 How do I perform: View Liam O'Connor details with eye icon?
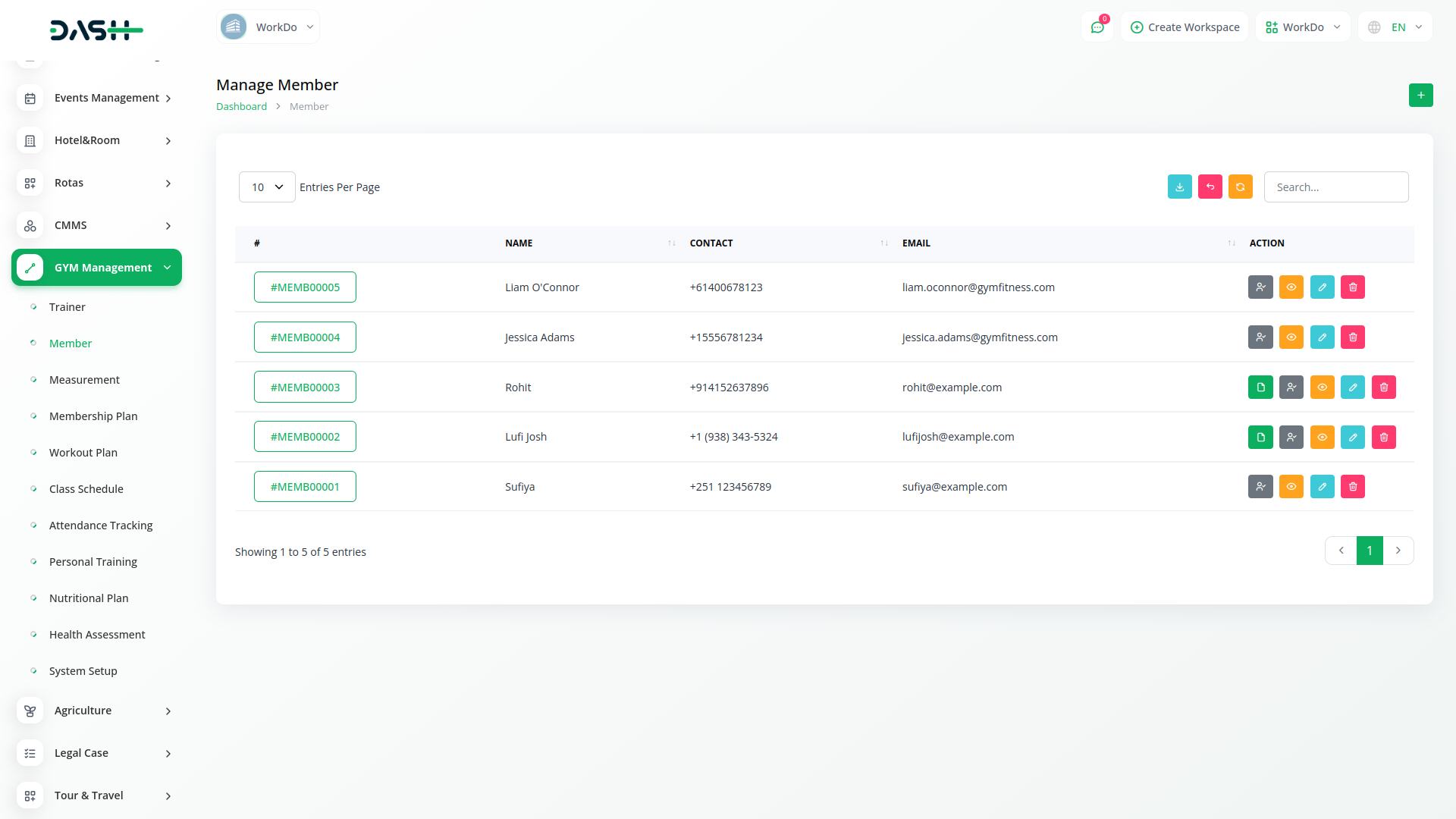coord(1291,287)
